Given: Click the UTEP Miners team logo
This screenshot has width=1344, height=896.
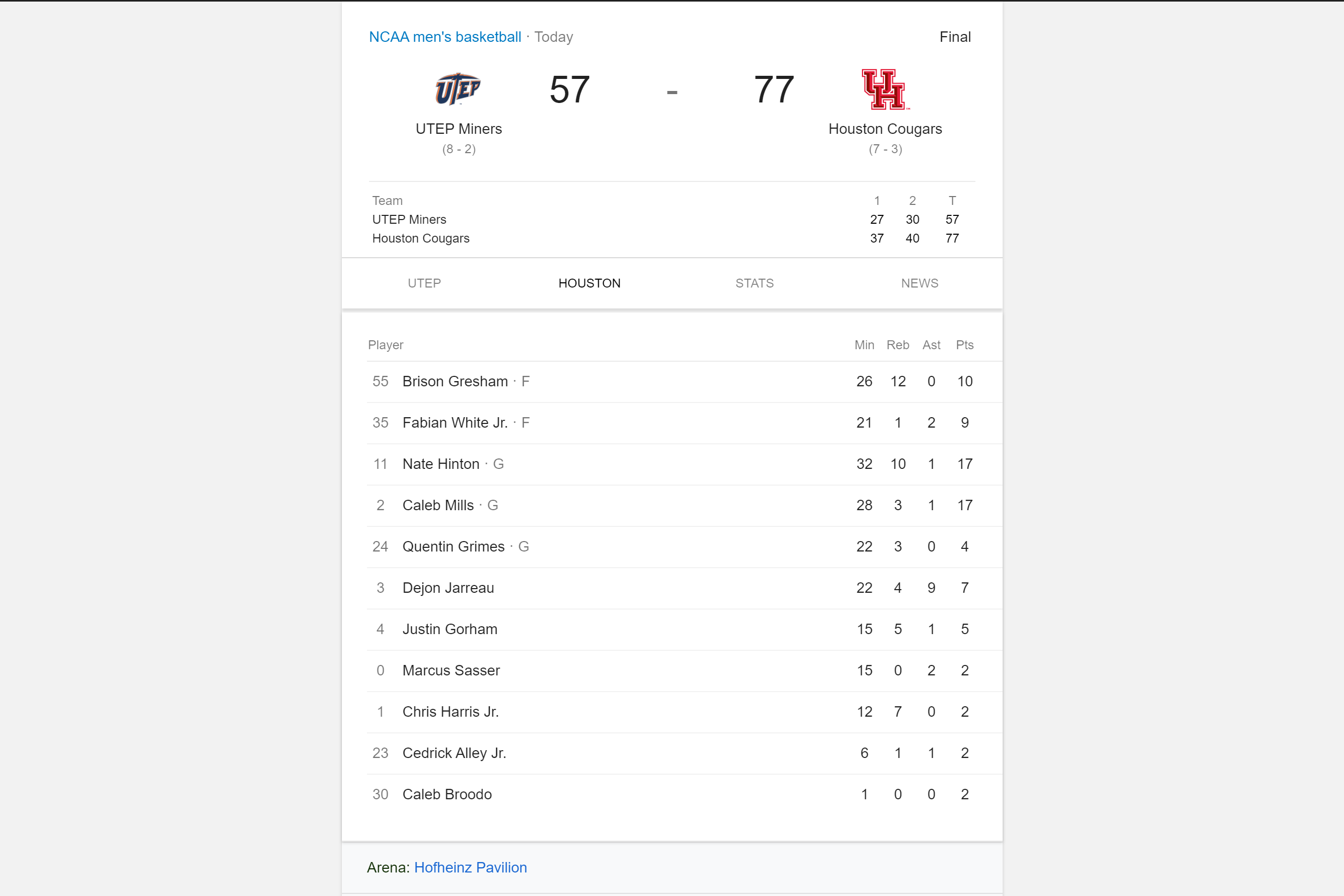Looking at the screenshot, I should 458,89.
